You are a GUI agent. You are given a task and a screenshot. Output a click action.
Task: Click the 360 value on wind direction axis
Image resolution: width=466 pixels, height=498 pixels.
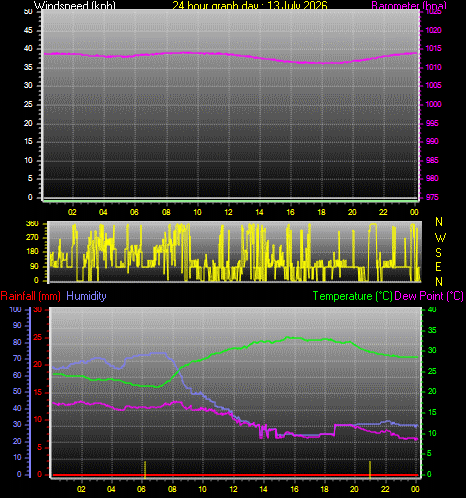coord(32,223)
